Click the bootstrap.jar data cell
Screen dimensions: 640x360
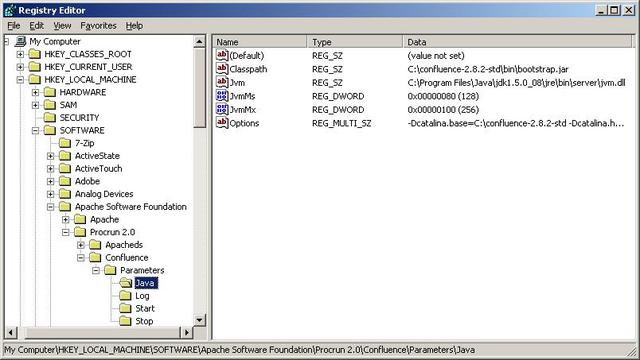488,69
